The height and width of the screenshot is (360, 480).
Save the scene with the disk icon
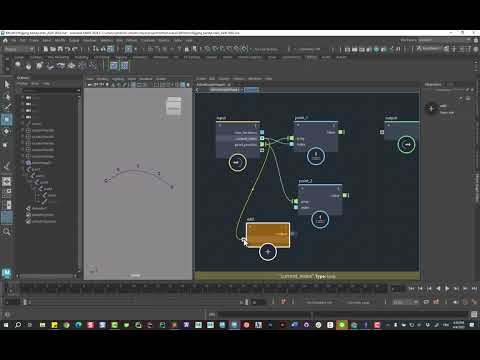60,49
